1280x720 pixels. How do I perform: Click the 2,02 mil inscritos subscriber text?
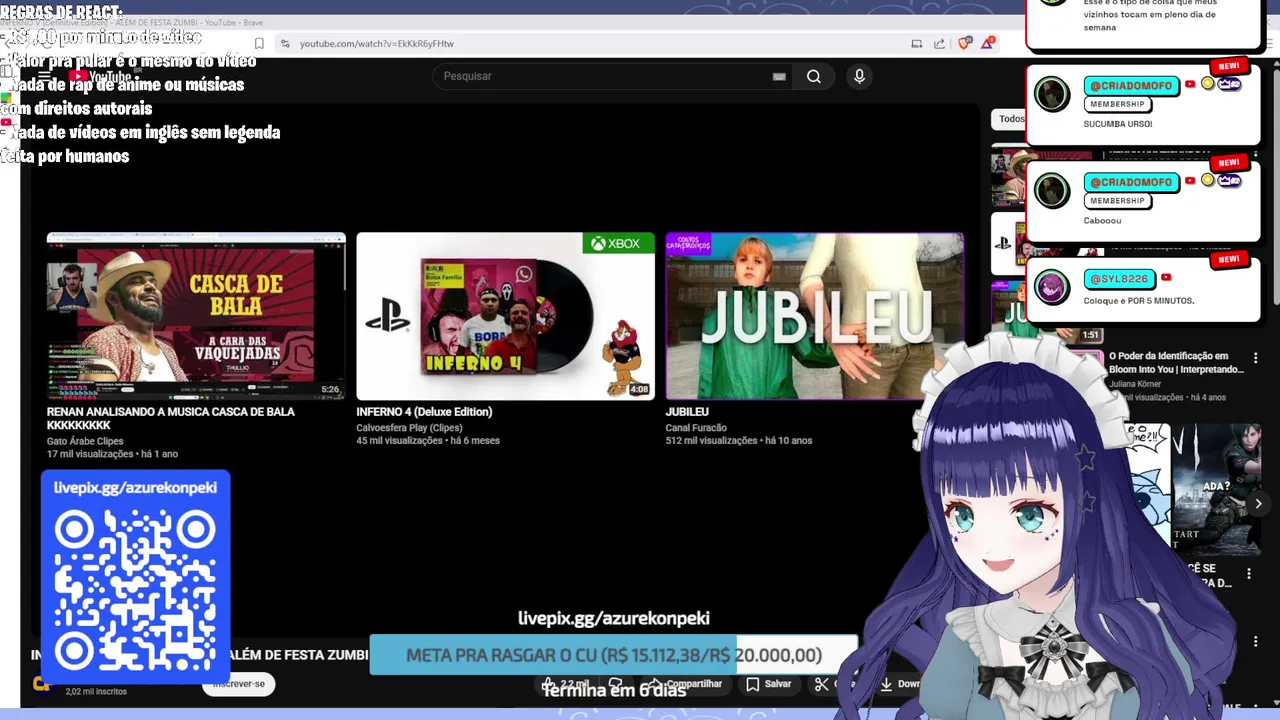pos(96,691)
